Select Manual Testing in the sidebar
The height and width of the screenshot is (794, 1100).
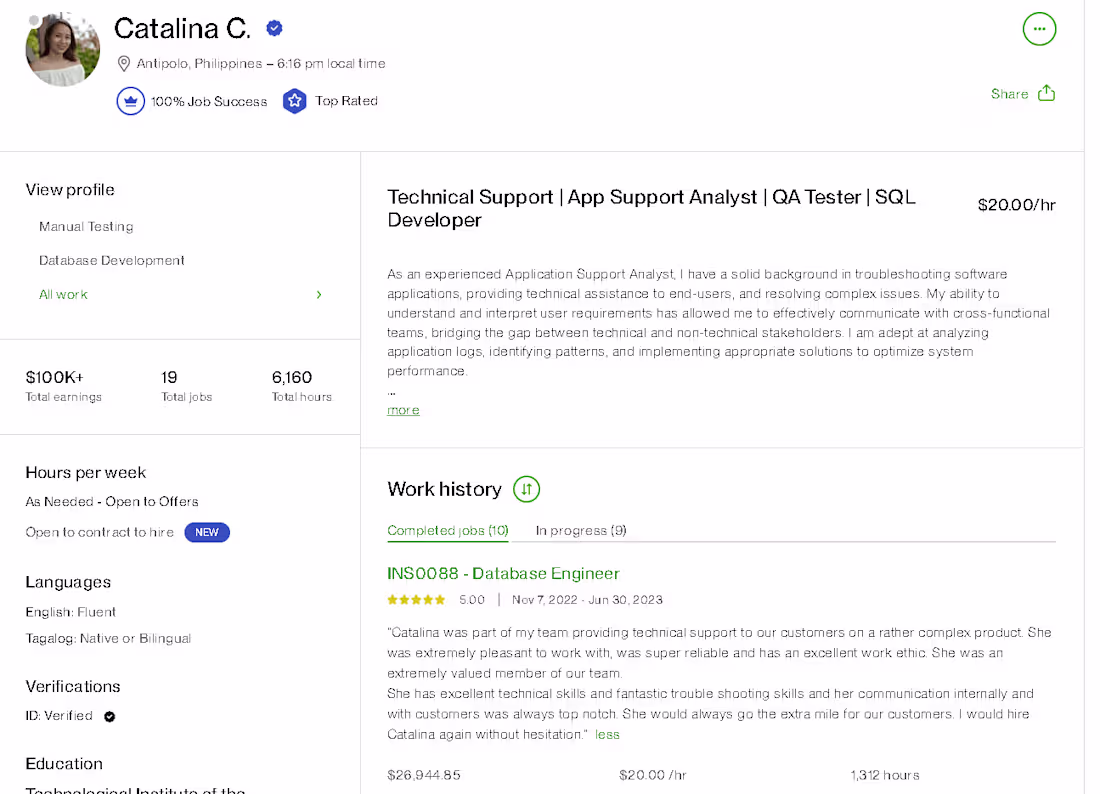point(86,226)
